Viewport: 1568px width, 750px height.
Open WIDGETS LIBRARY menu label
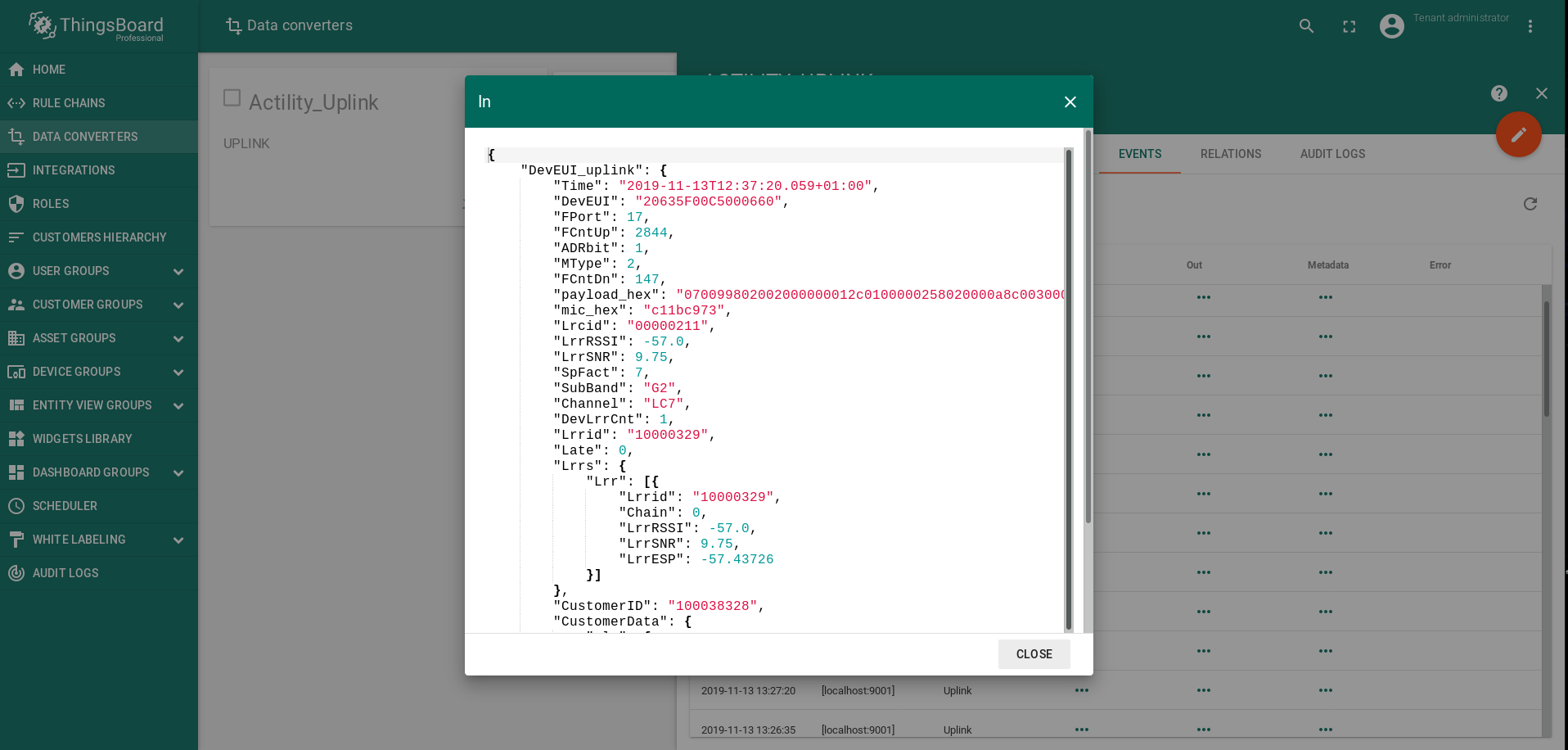coord(82,439)
